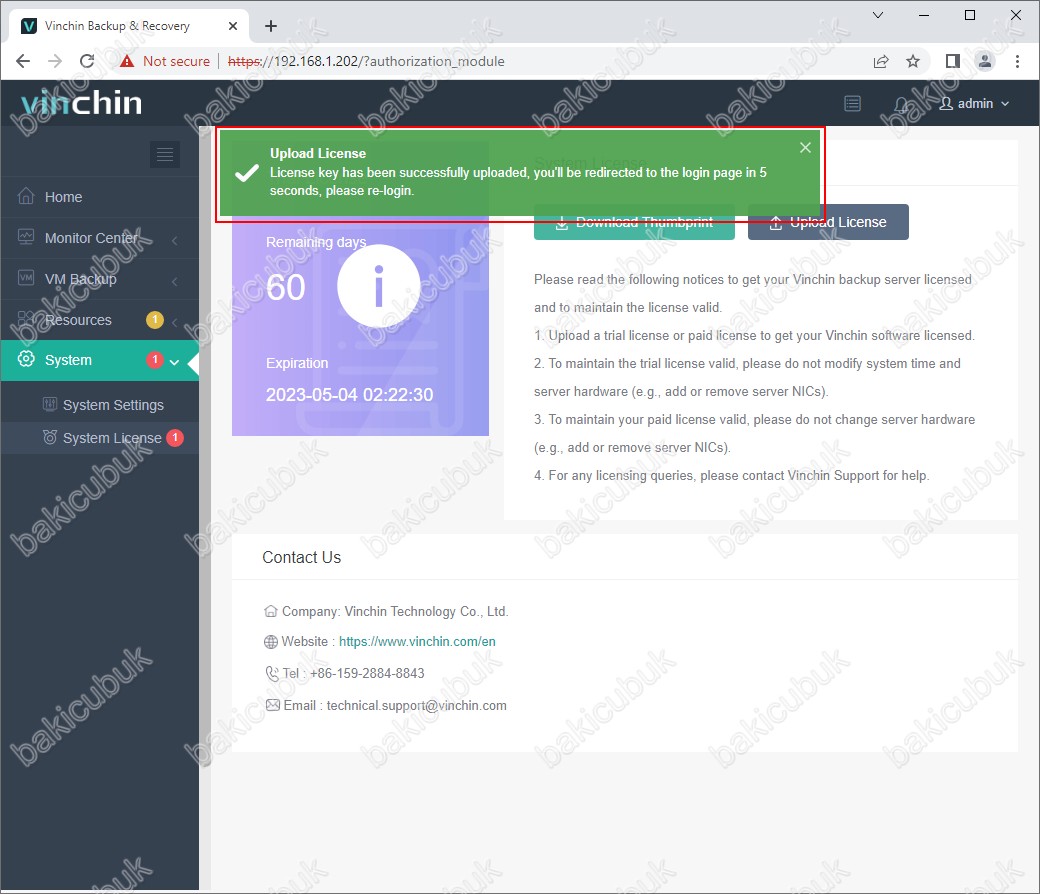Image resolution: width=1040 pixels, height=894 pixels.
Task: Click the System red notification badge
Action: pyautogui.click(x=155, y=359)
